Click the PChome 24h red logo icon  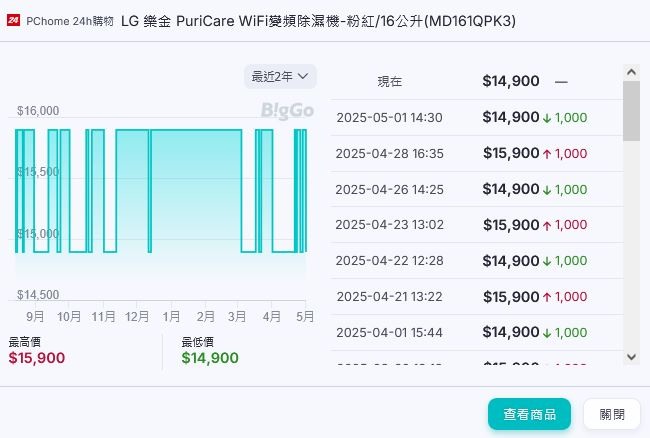(13, 20)
